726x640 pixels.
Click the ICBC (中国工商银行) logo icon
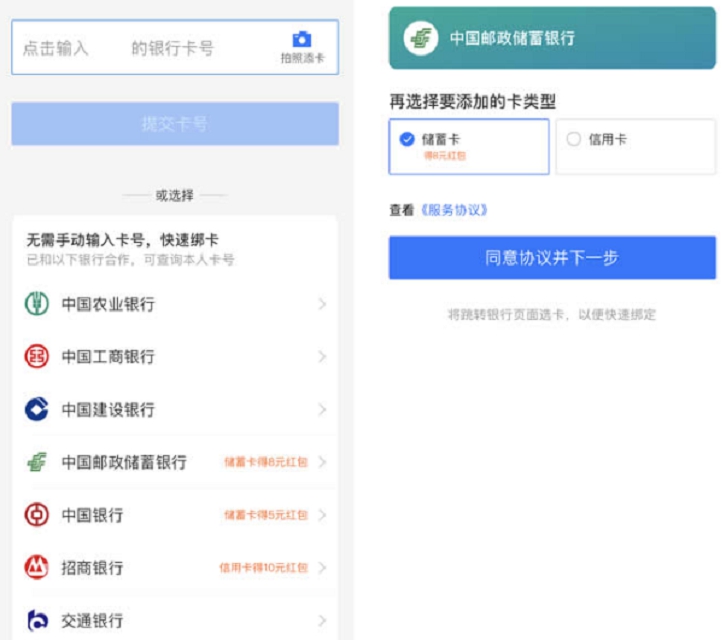[x=37, y=357]
